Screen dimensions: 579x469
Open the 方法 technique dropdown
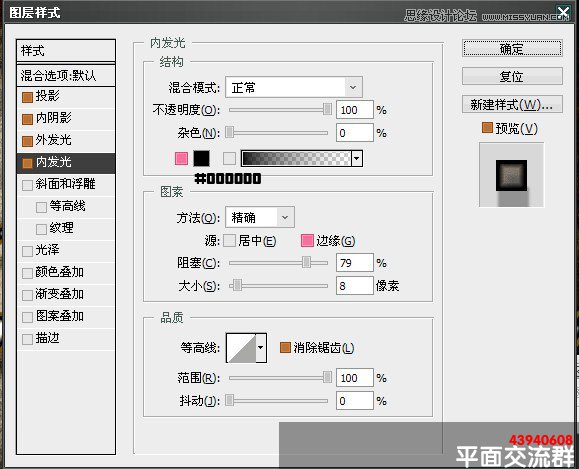click(x=260, y=217)
